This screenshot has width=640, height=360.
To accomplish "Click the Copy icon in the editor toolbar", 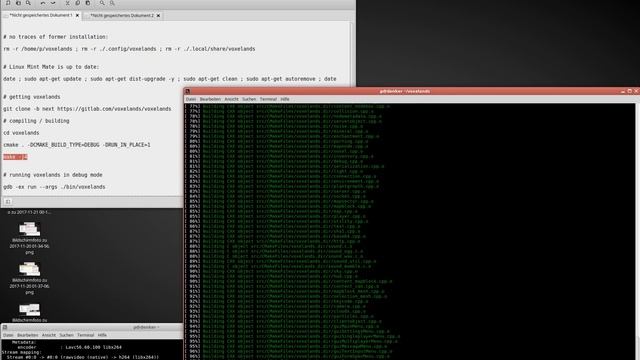I will (x=78, y=3).
